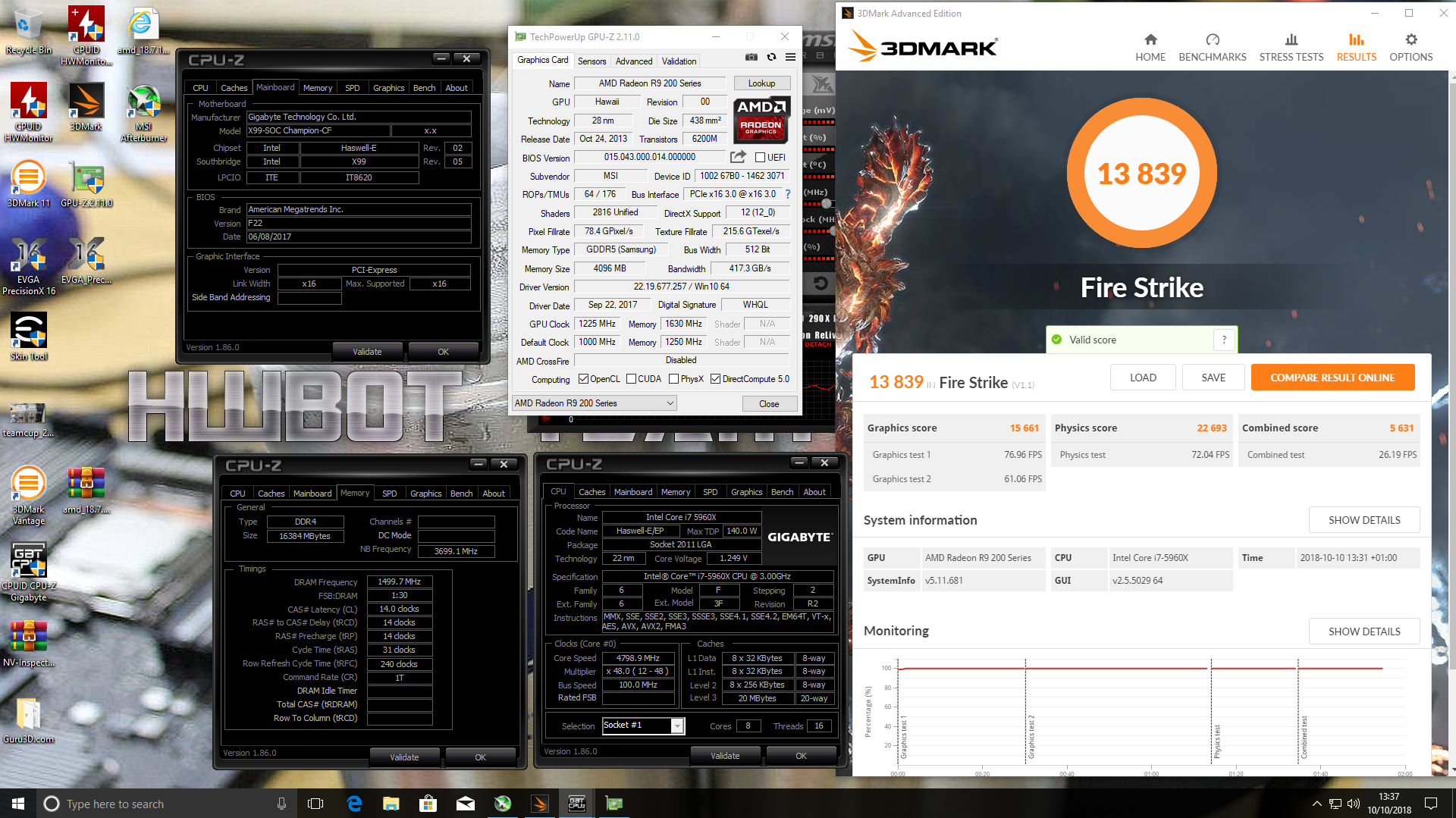Open Task View on the taskbar
1456x818 pixels.
315,803
